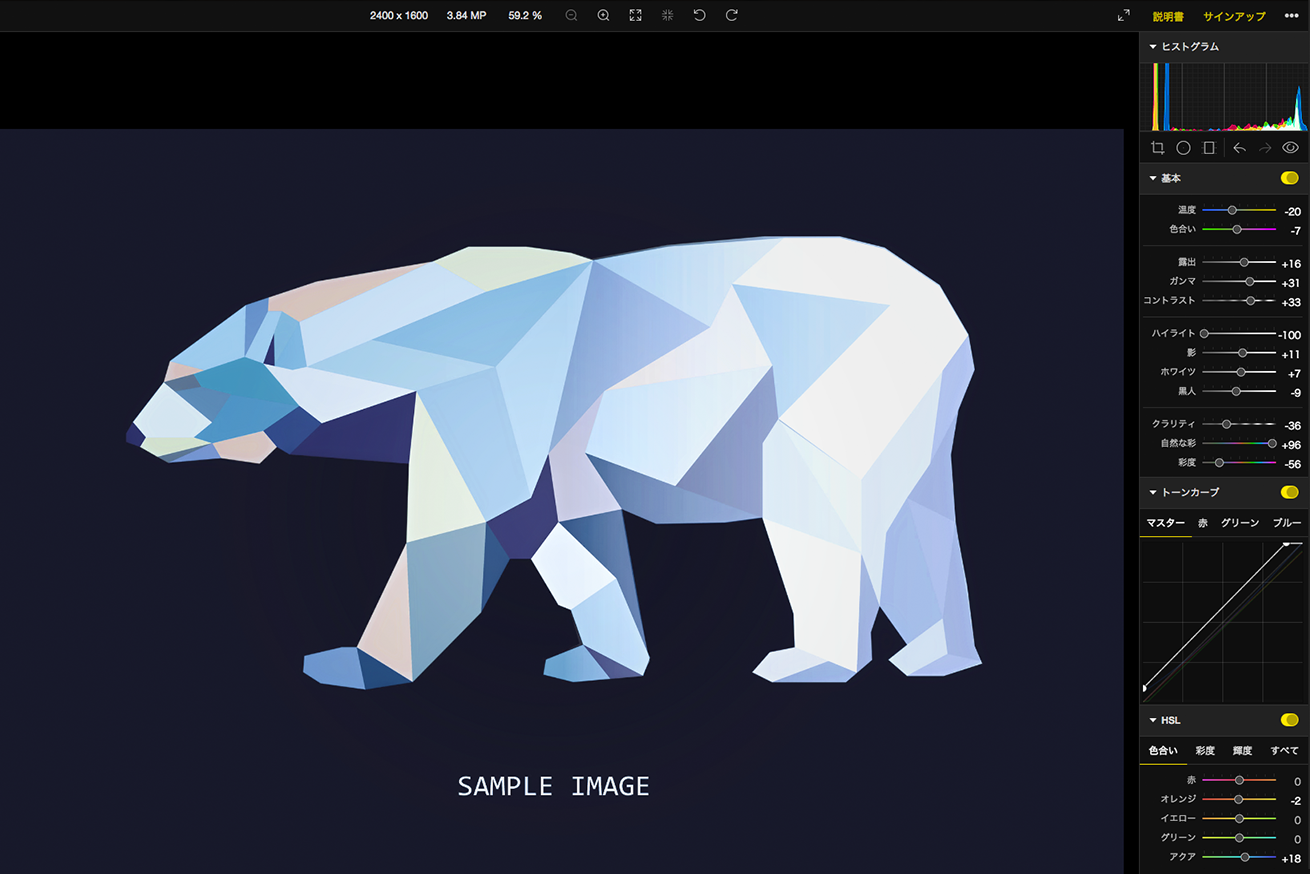Screen dimensions: 1310x874
Task: Select the マスター tone curve tab
Action: point(1165,523)
